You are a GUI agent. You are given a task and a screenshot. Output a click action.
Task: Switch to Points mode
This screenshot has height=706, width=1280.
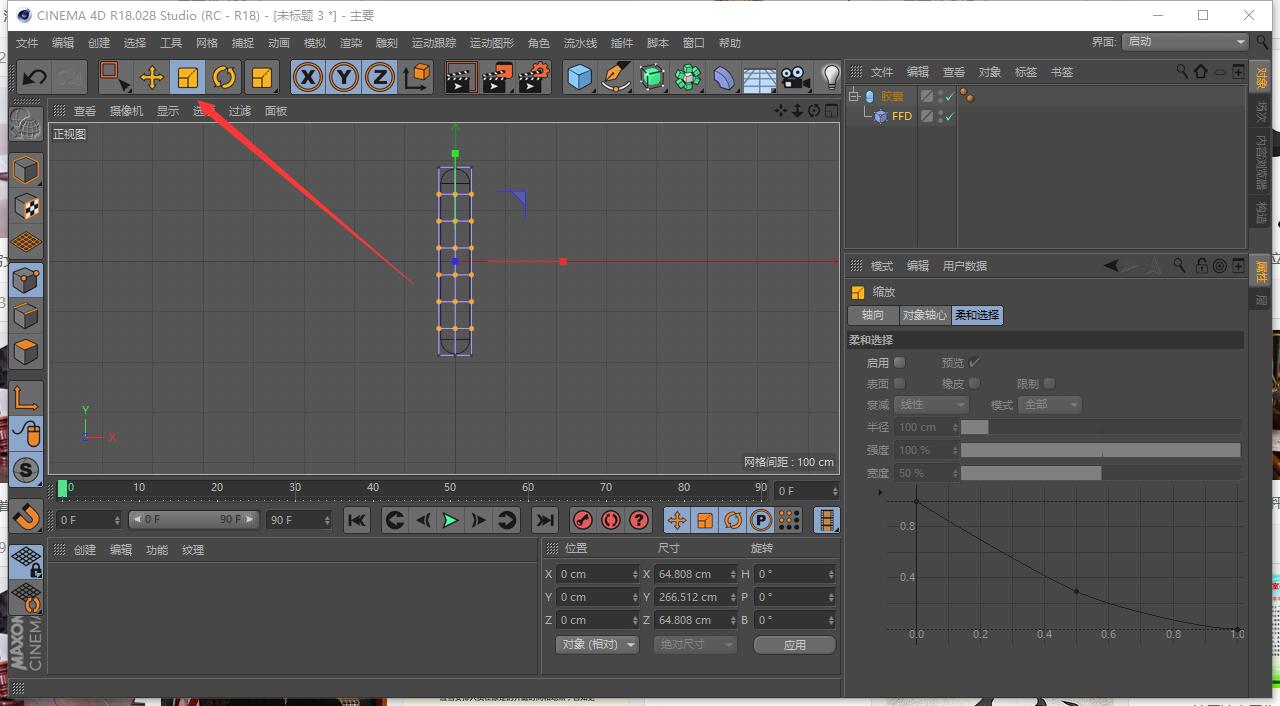(x=26, y=279)
